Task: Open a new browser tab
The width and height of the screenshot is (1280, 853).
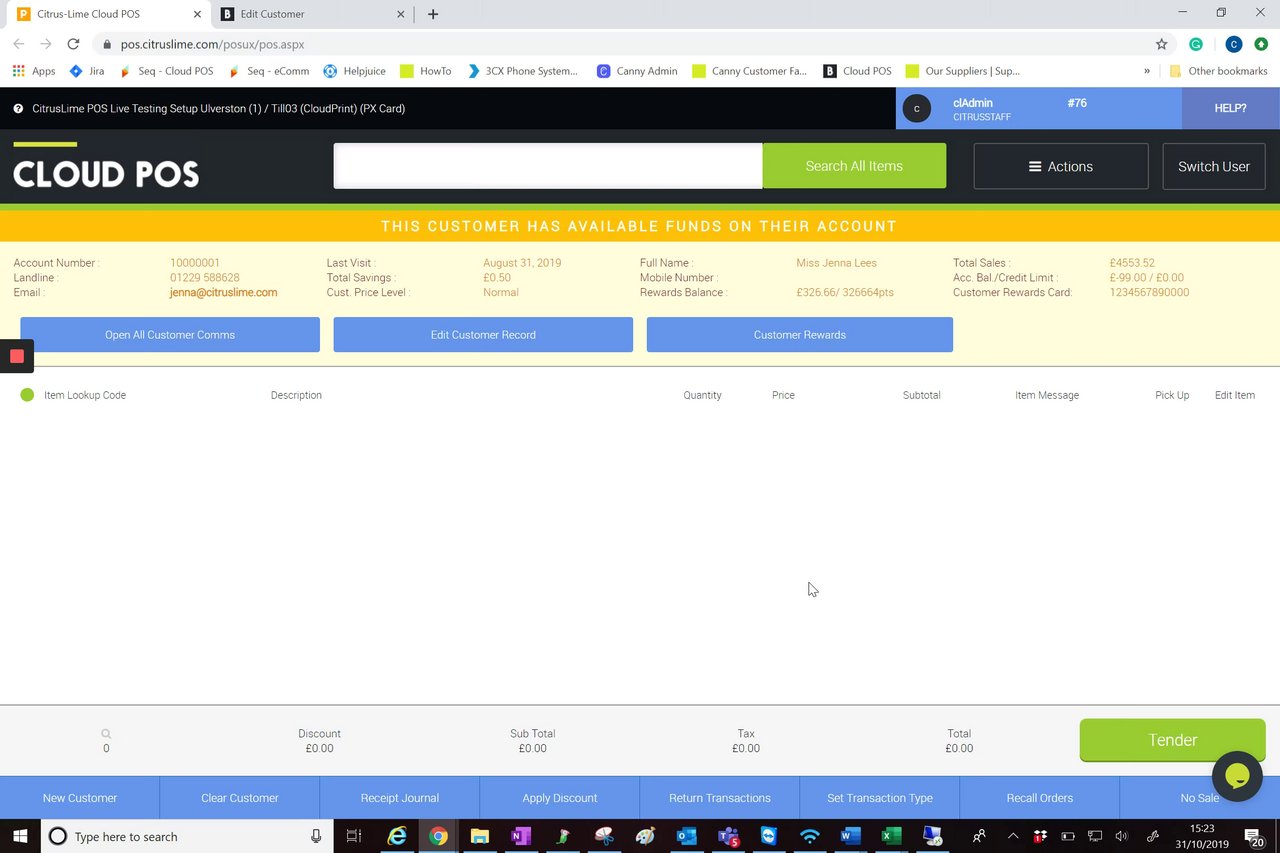Action: [433, 14]
